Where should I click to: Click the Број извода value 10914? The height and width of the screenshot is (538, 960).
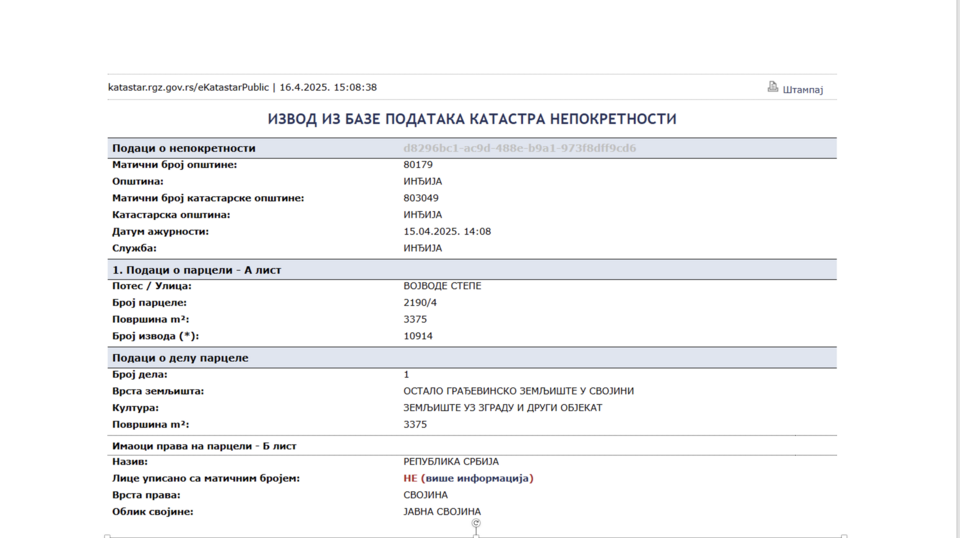point(418,336)
